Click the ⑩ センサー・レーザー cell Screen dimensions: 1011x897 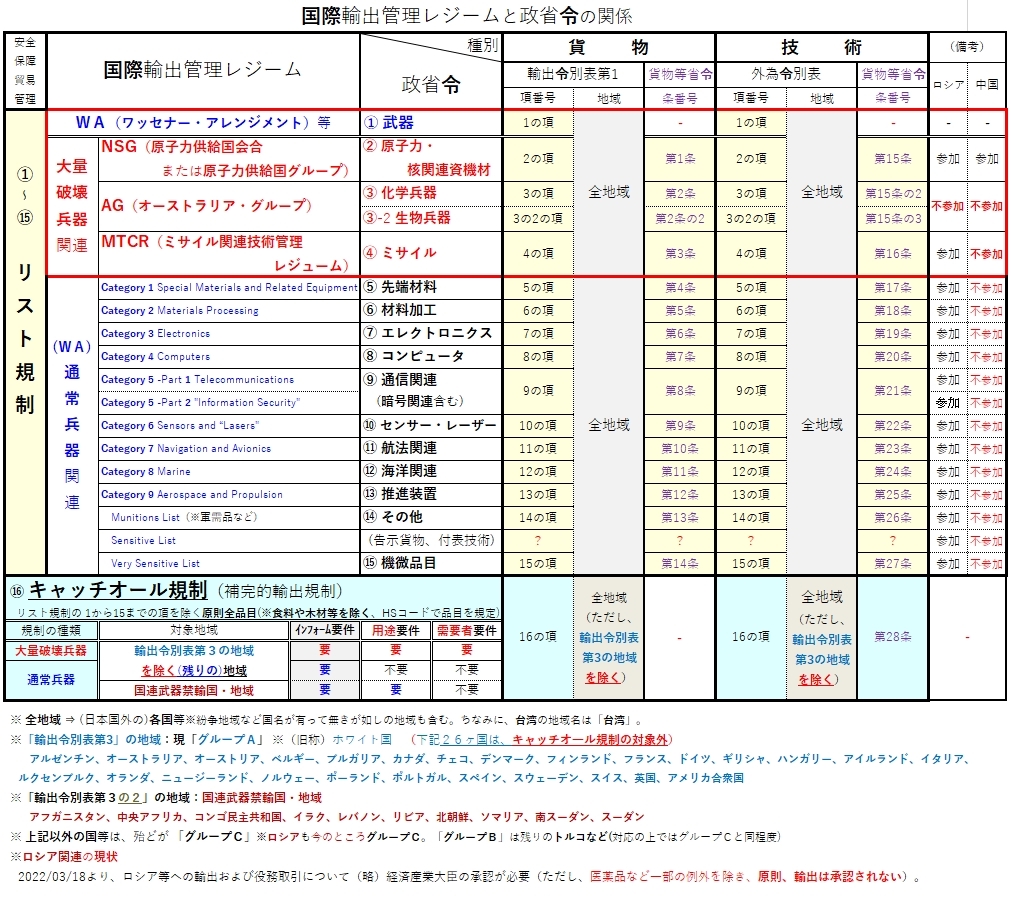coord(431,426)
